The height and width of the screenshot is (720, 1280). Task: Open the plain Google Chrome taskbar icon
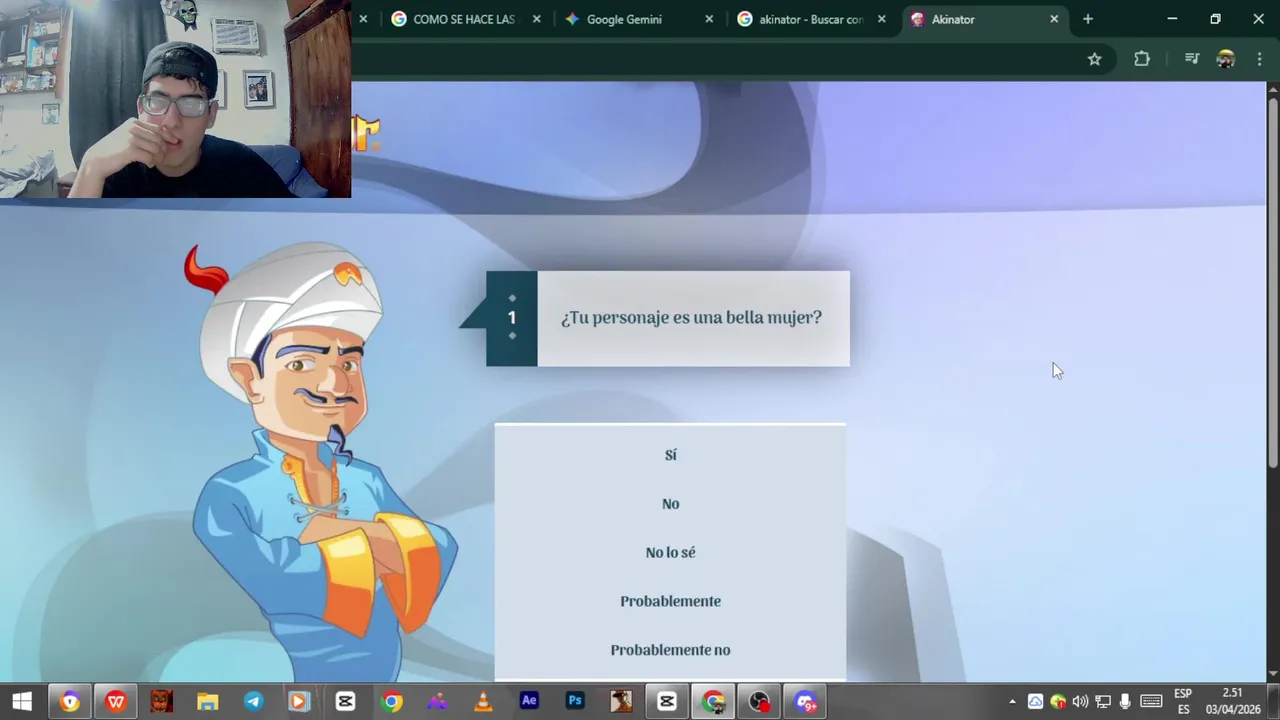click(x=391, y=702)
